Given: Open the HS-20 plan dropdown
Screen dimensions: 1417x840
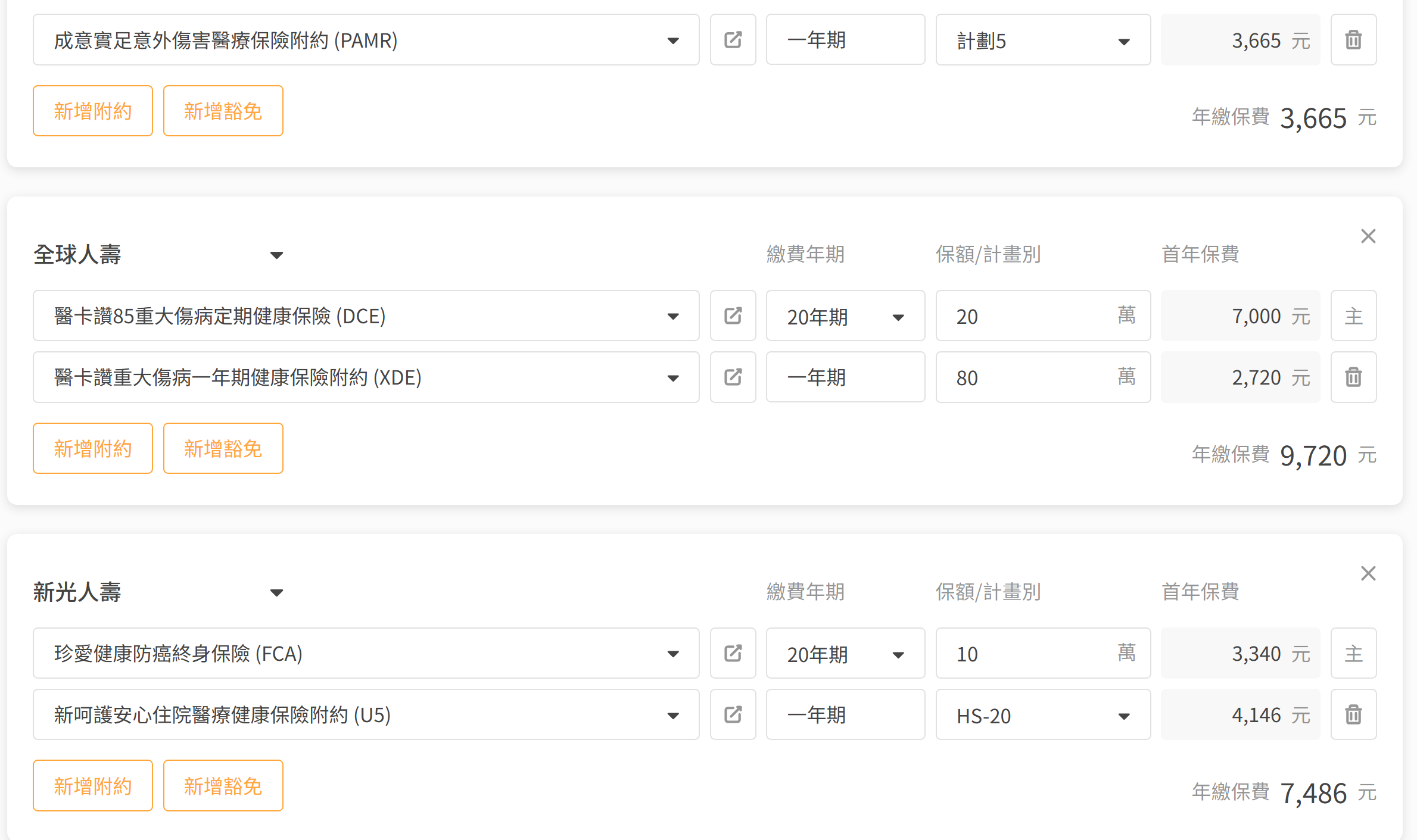Looking at the screenshot, I should [x=1042, y=715].
